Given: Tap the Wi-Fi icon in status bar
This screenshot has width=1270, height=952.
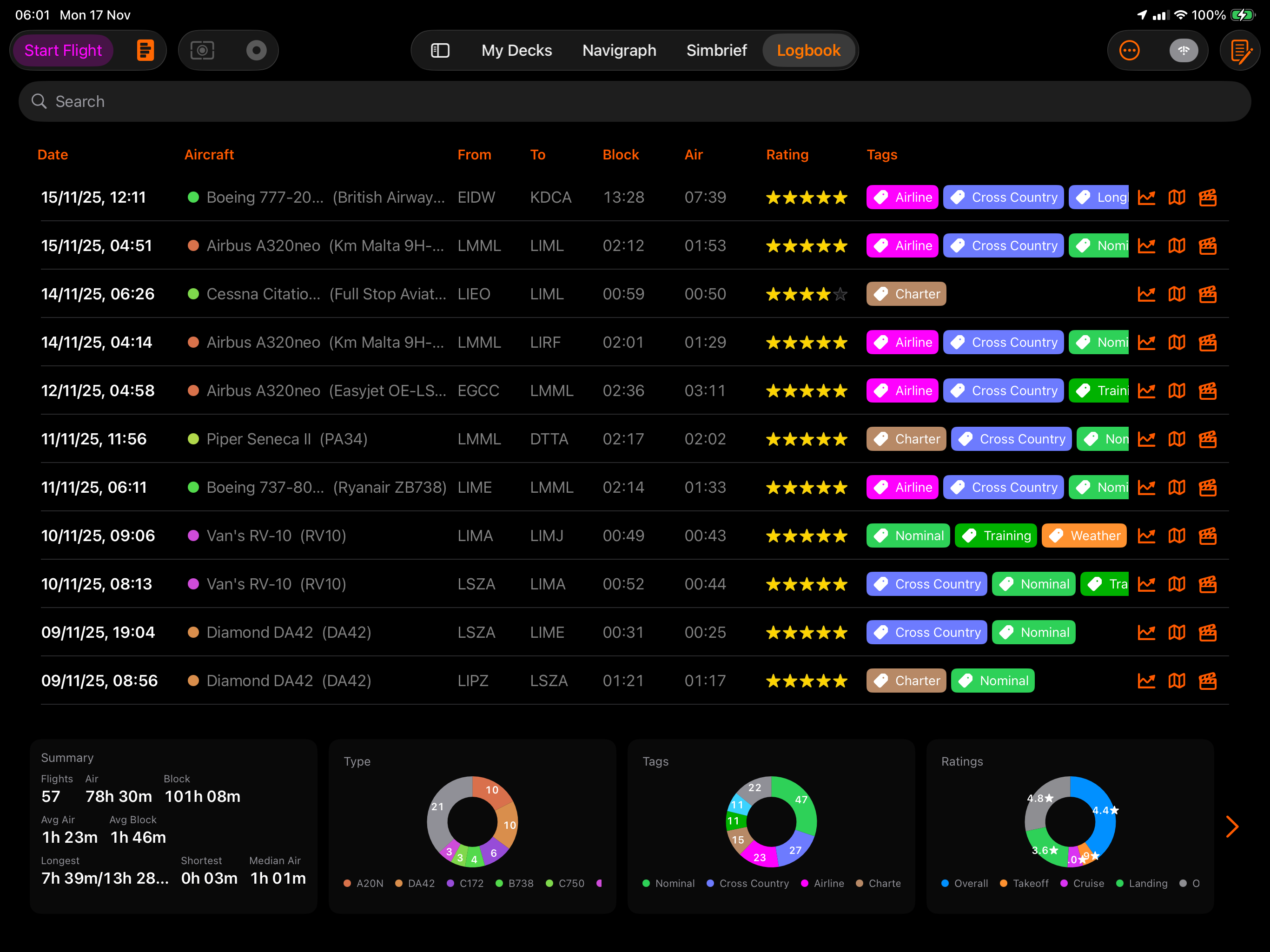Looking at the screenshot, I should coord(1180,15).
